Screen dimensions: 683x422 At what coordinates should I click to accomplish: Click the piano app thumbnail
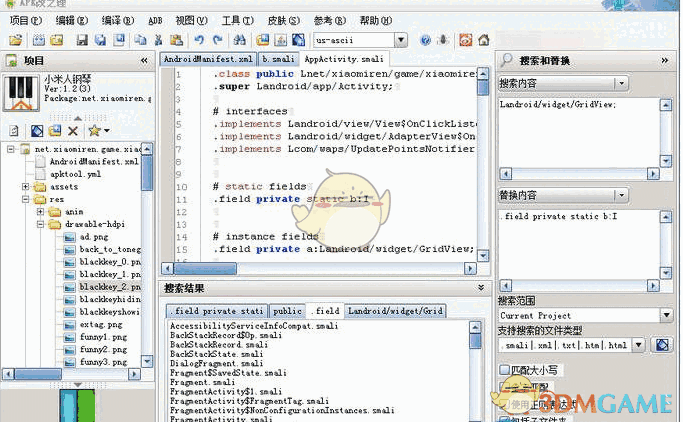click(x=21, y=92)
